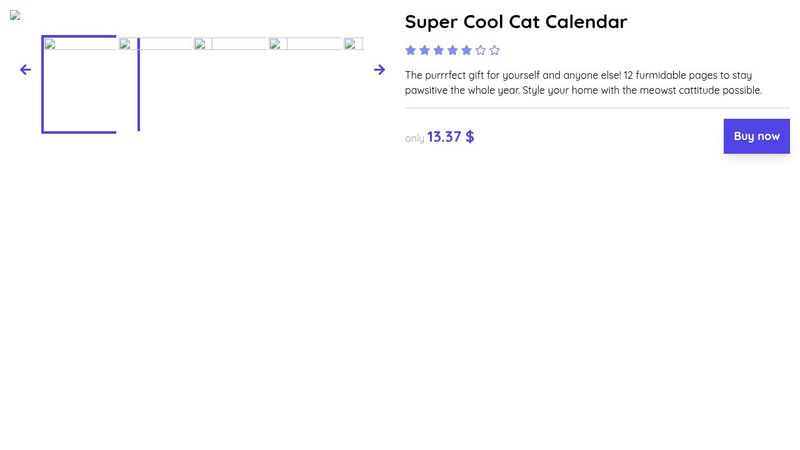Choose the second carousel thumbnail
Image resolution: width=800 pixels, height=450 pixels.
[x=155, y=44]
